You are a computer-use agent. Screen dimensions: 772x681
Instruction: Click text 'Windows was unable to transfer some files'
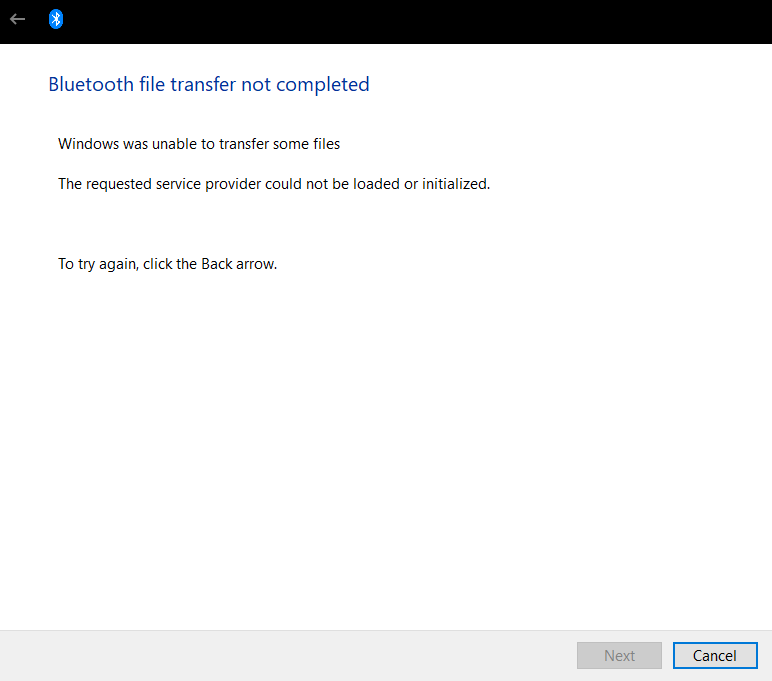[x=199, y=144]
